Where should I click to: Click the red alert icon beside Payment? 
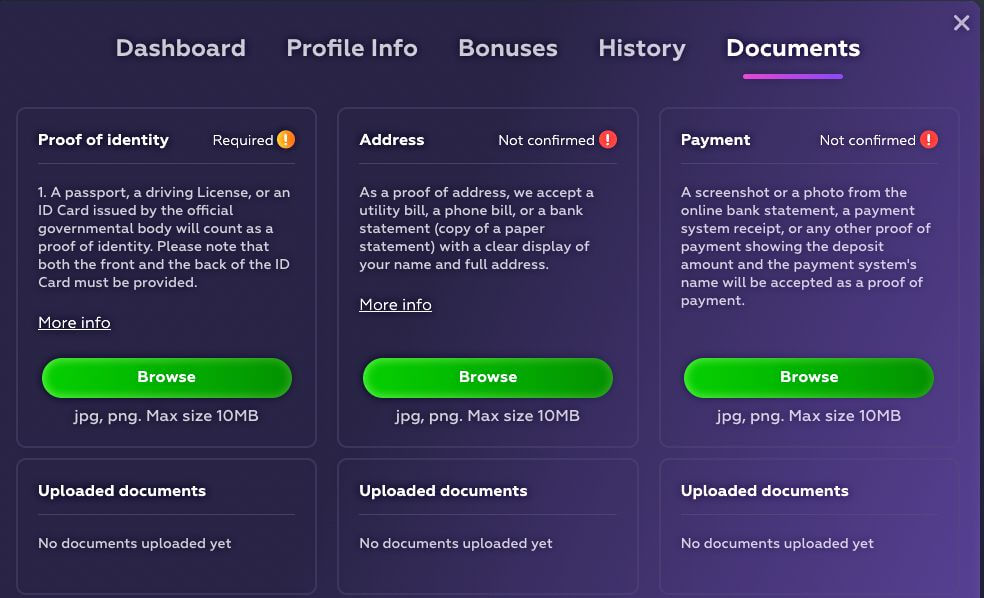(x=929, y=140)
